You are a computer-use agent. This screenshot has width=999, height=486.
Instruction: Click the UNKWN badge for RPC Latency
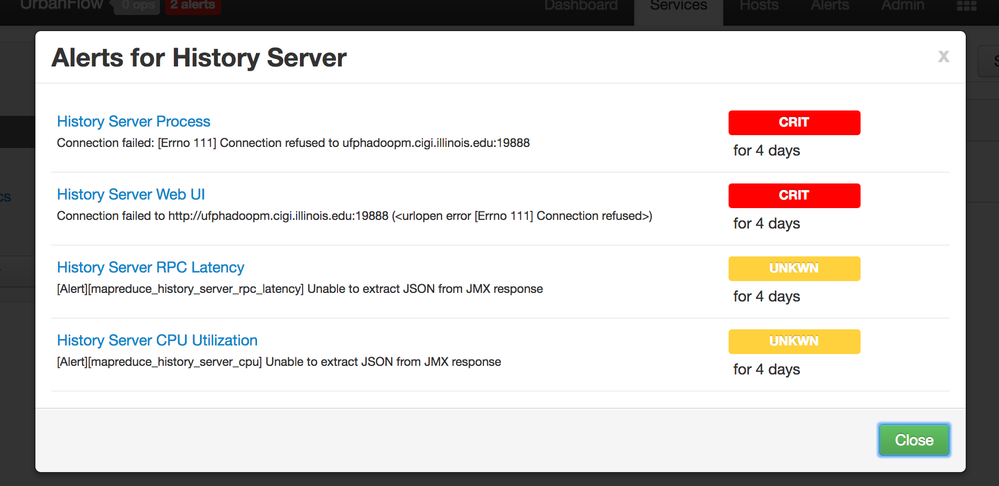tap(794, 268)
